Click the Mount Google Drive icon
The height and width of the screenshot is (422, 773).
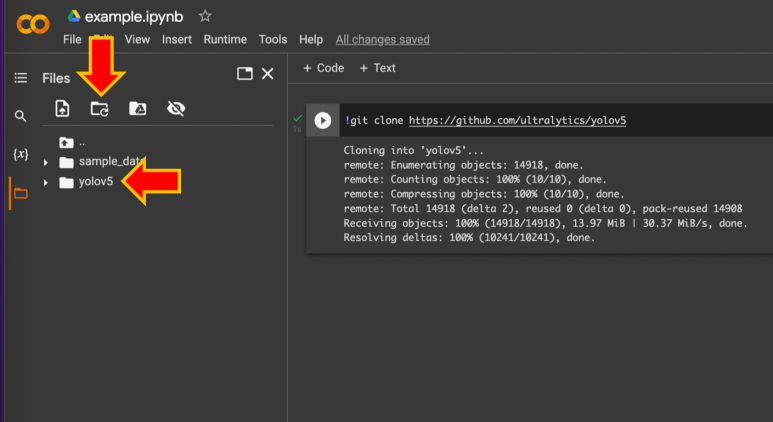click(138, 109)
